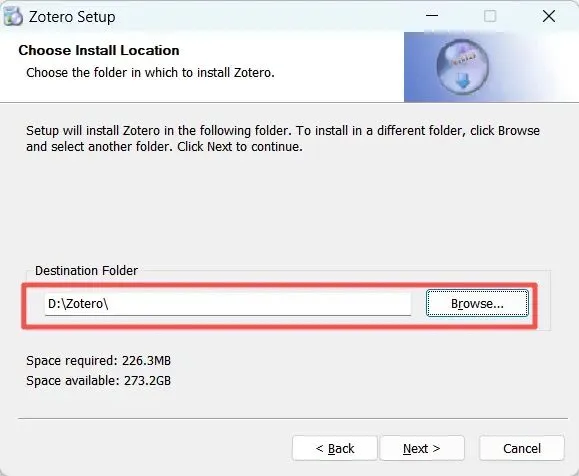
Task: Click the installer globe graphic in header
Action: [x=463, y=67]
